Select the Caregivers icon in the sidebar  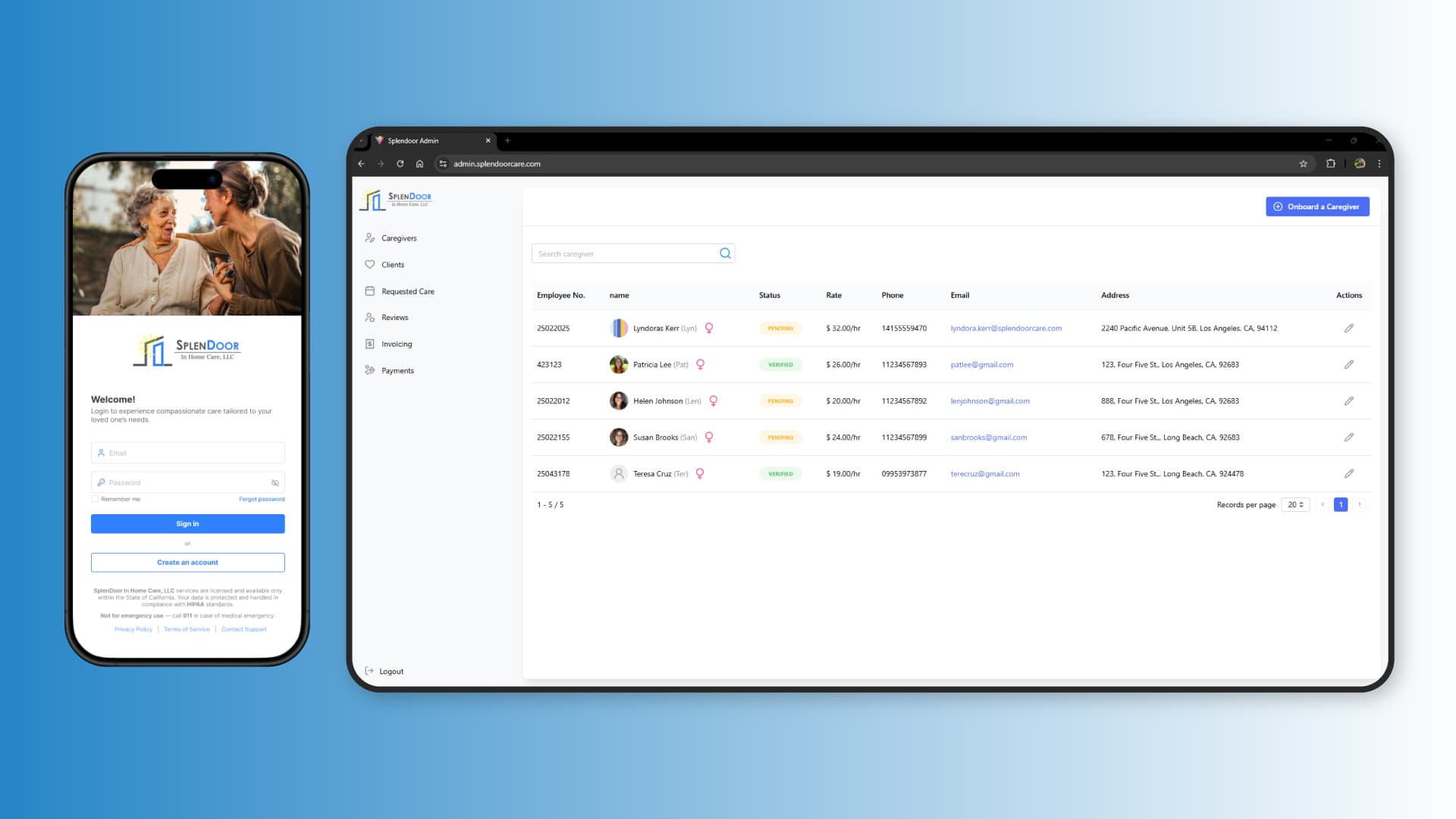point(369,237)
